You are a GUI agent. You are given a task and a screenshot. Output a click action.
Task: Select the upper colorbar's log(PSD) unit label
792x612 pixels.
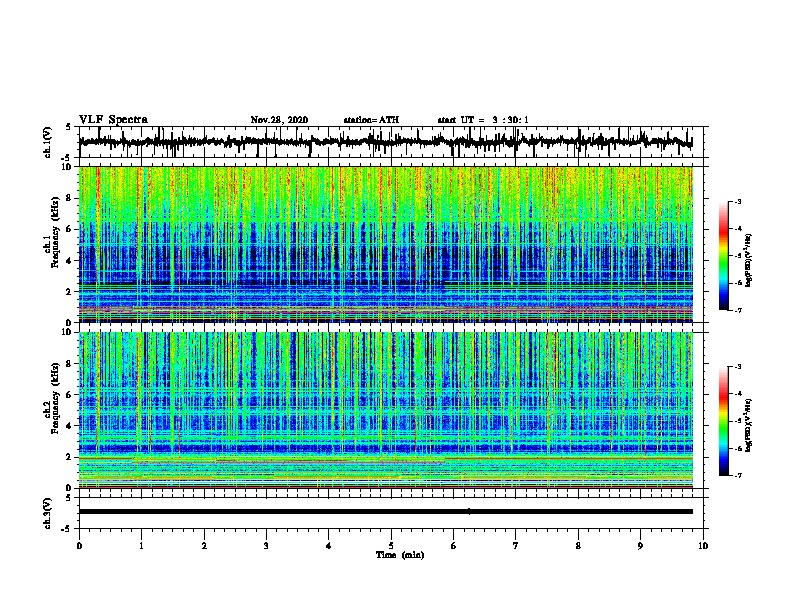tap(749, 260)
